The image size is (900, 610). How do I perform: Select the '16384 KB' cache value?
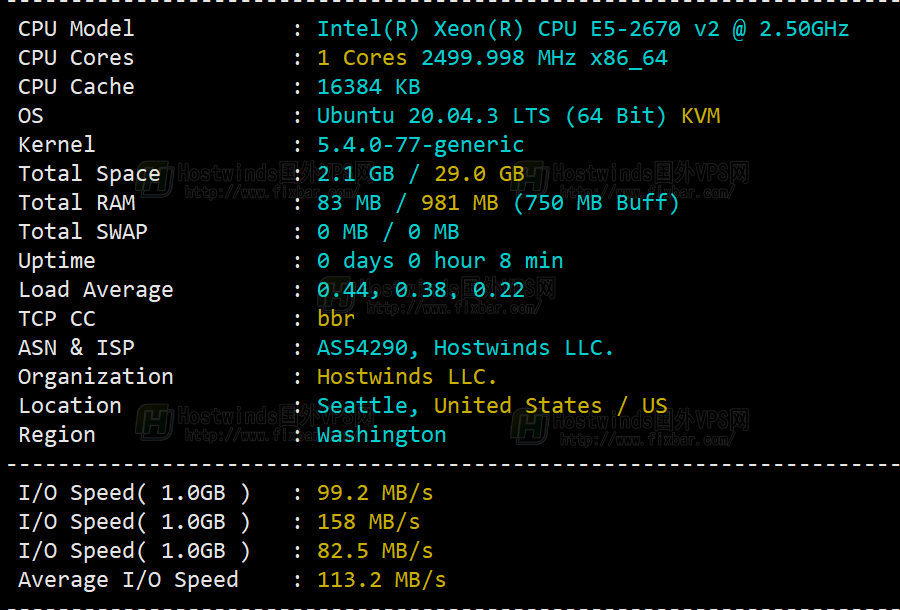[369, 87]
